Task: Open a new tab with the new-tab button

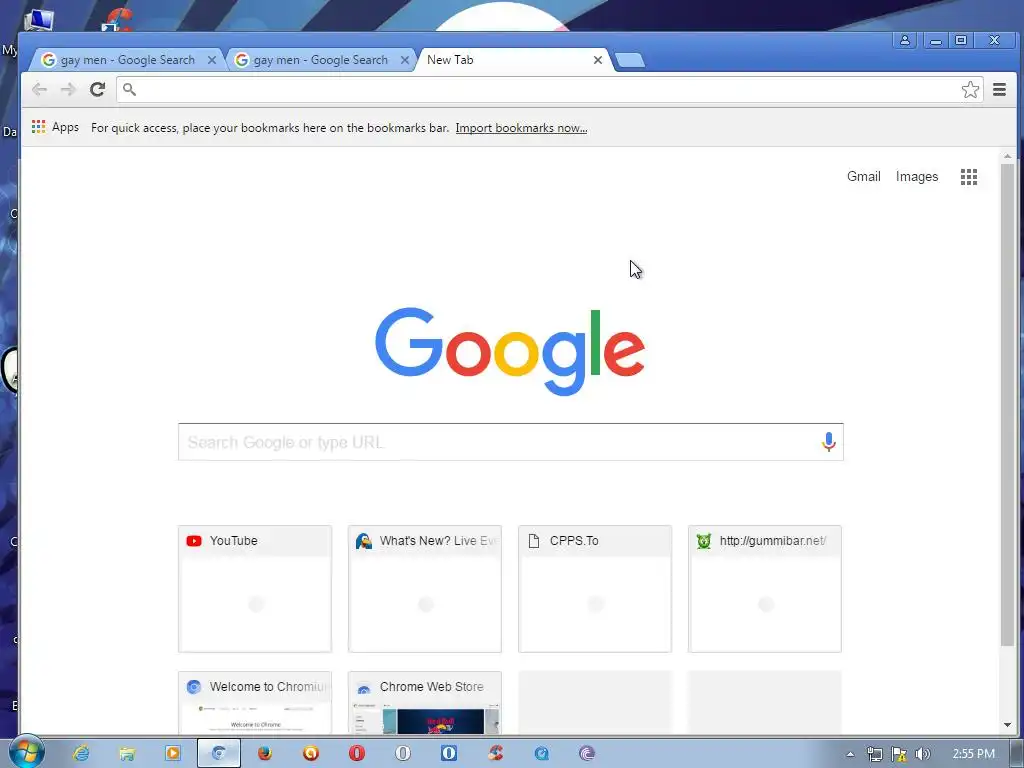Action: pos(630,60)
